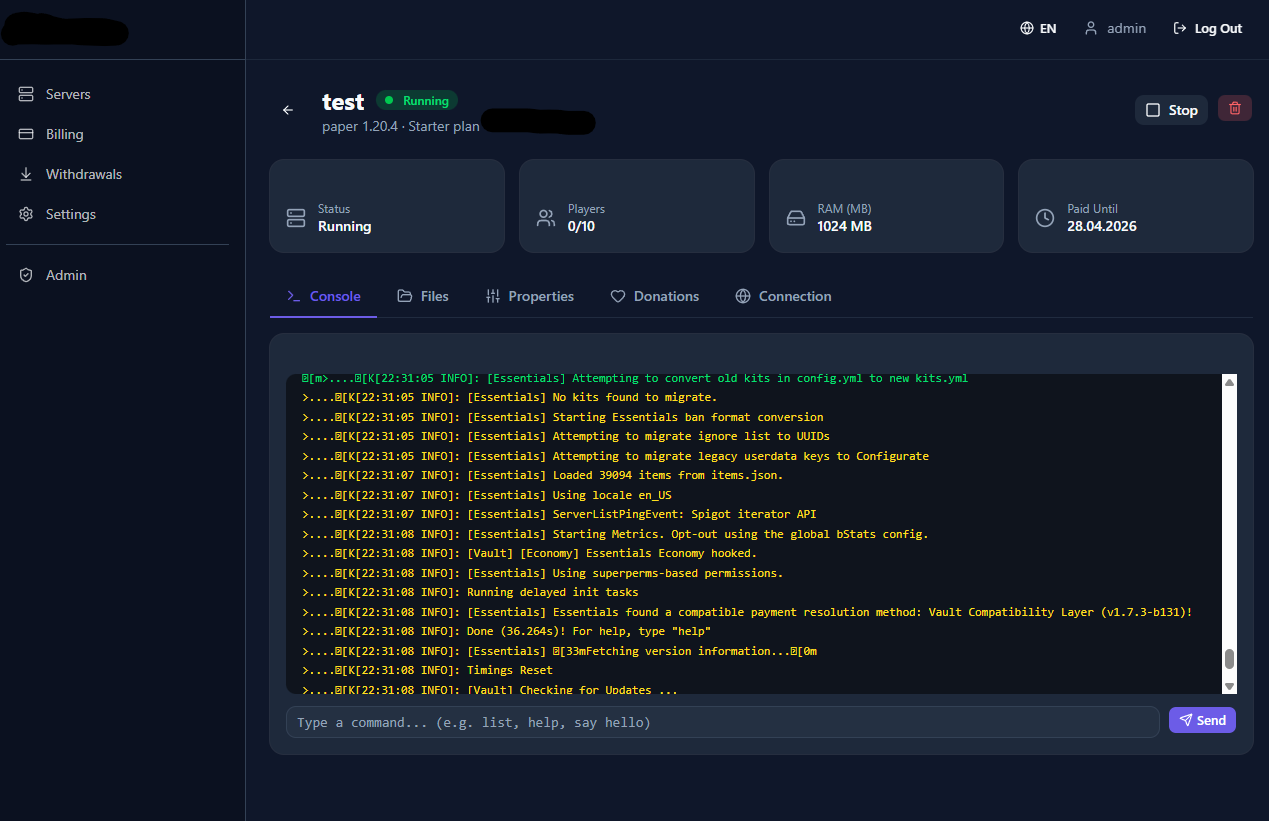
Task: Stop the test server
Action: (1171, 110)
